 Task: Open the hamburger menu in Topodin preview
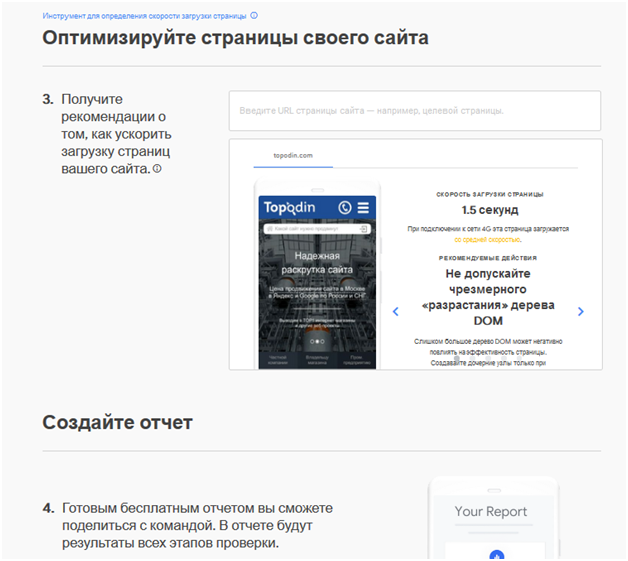(x=363, y=207)
